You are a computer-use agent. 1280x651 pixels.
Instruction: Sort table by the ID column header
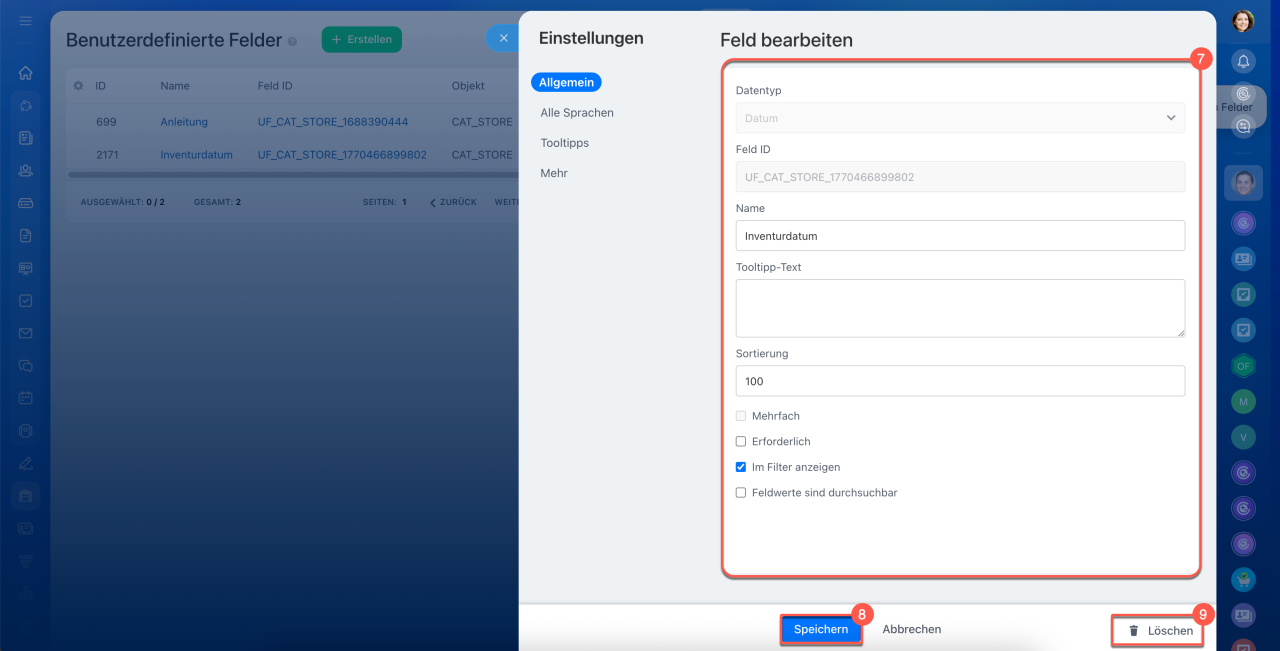click(x=101, y=86)
